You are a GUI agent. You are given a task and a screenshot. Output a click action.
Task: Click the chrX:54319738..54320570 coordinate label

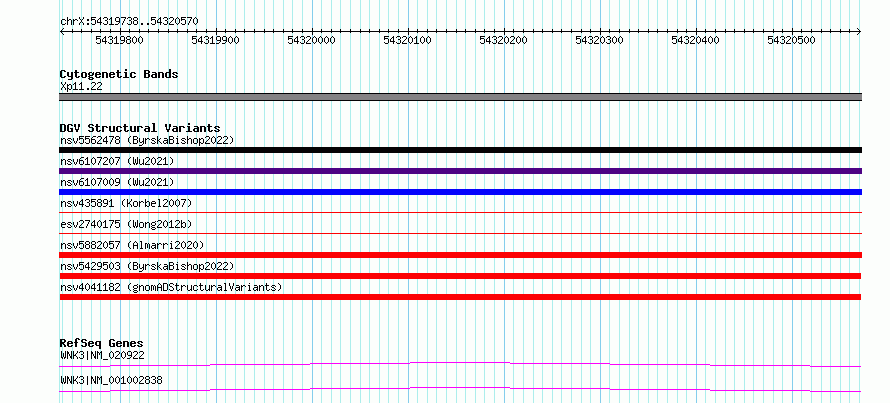[129, 22]
